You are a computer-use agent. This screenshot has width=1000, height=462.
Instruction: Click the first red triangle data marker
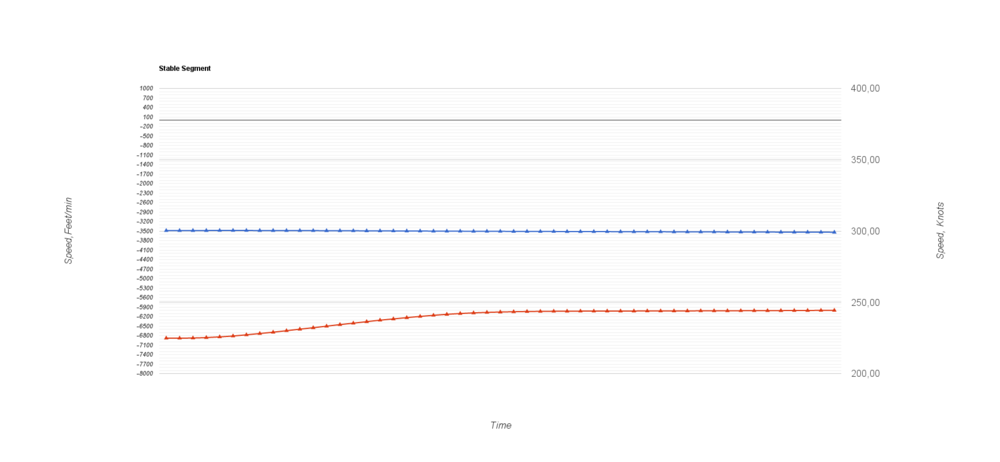[166, 338]
